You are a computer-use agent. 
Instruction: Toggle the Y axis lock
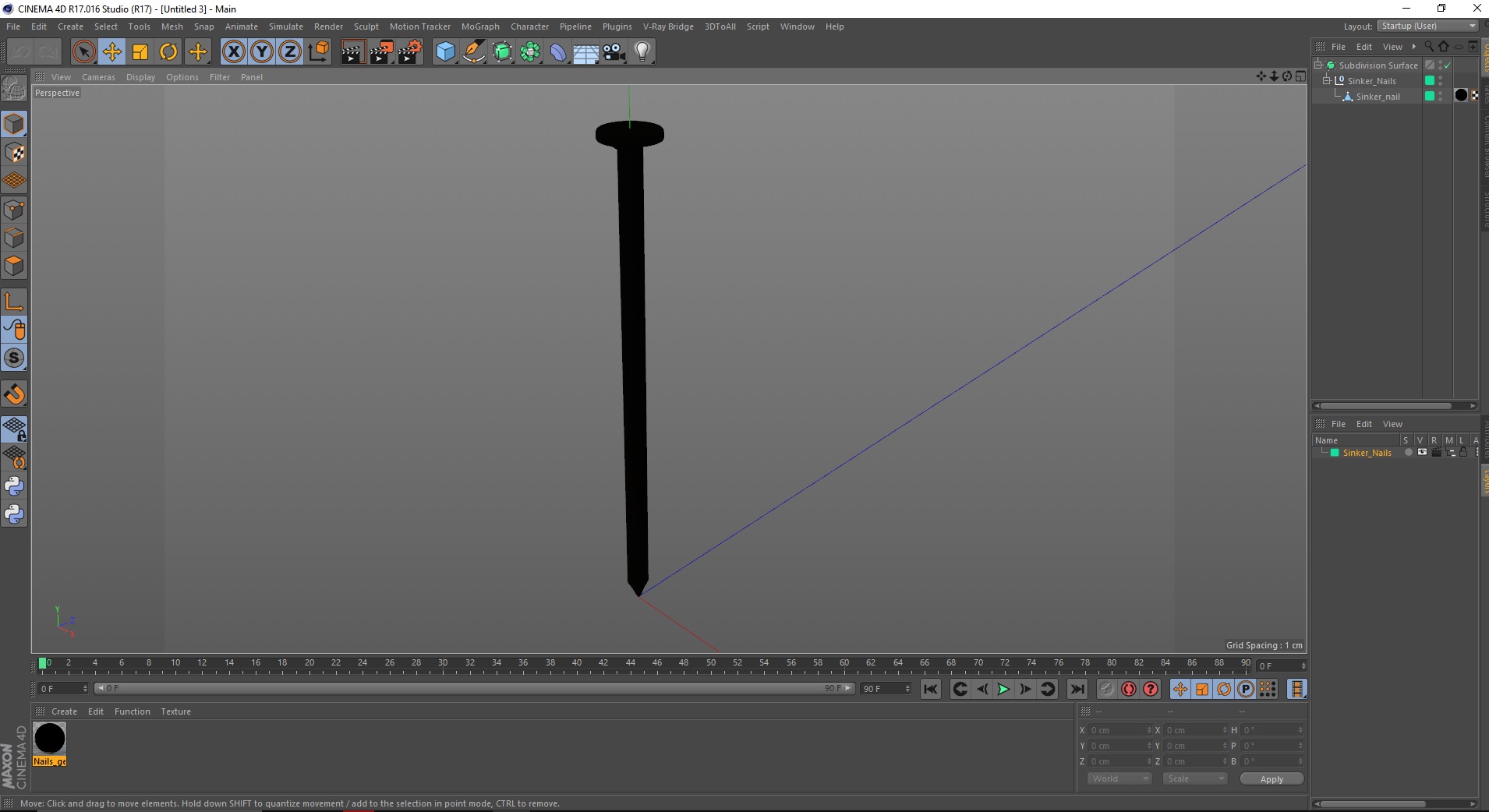(262, 52)
